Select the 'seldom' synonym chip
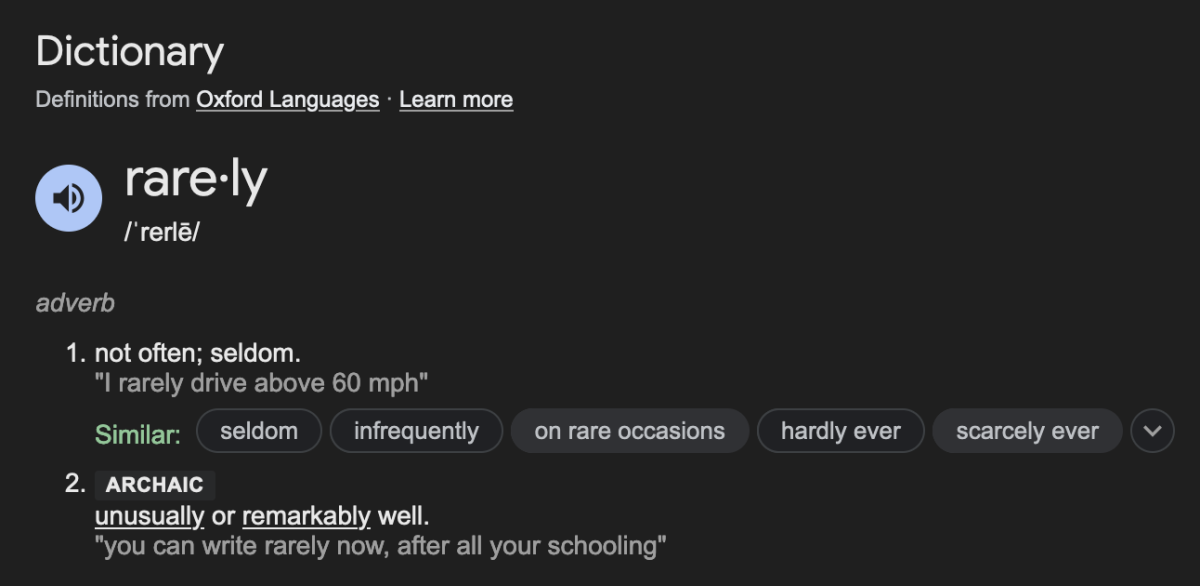 point(259,431)
